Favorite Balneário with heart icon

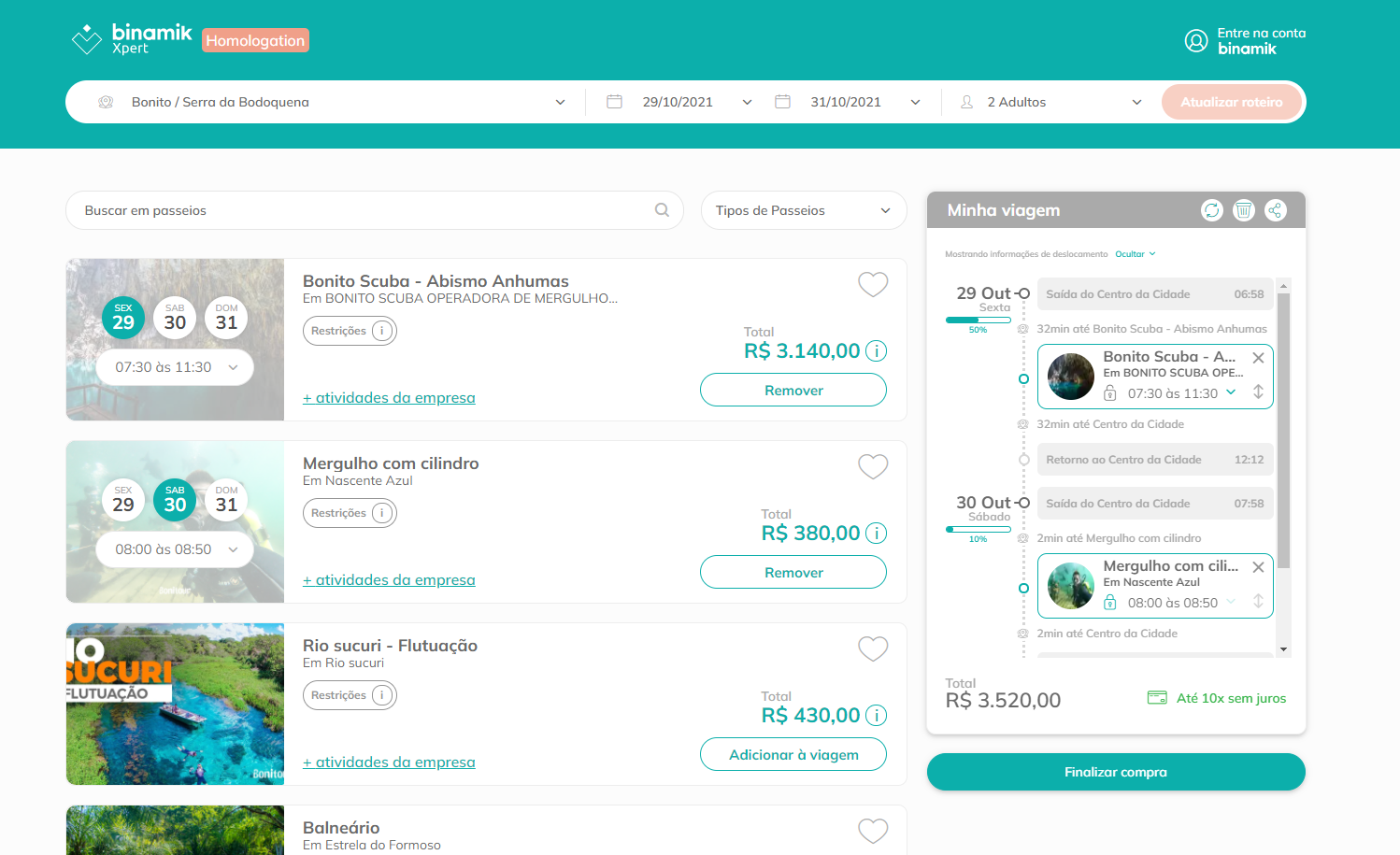873,831
